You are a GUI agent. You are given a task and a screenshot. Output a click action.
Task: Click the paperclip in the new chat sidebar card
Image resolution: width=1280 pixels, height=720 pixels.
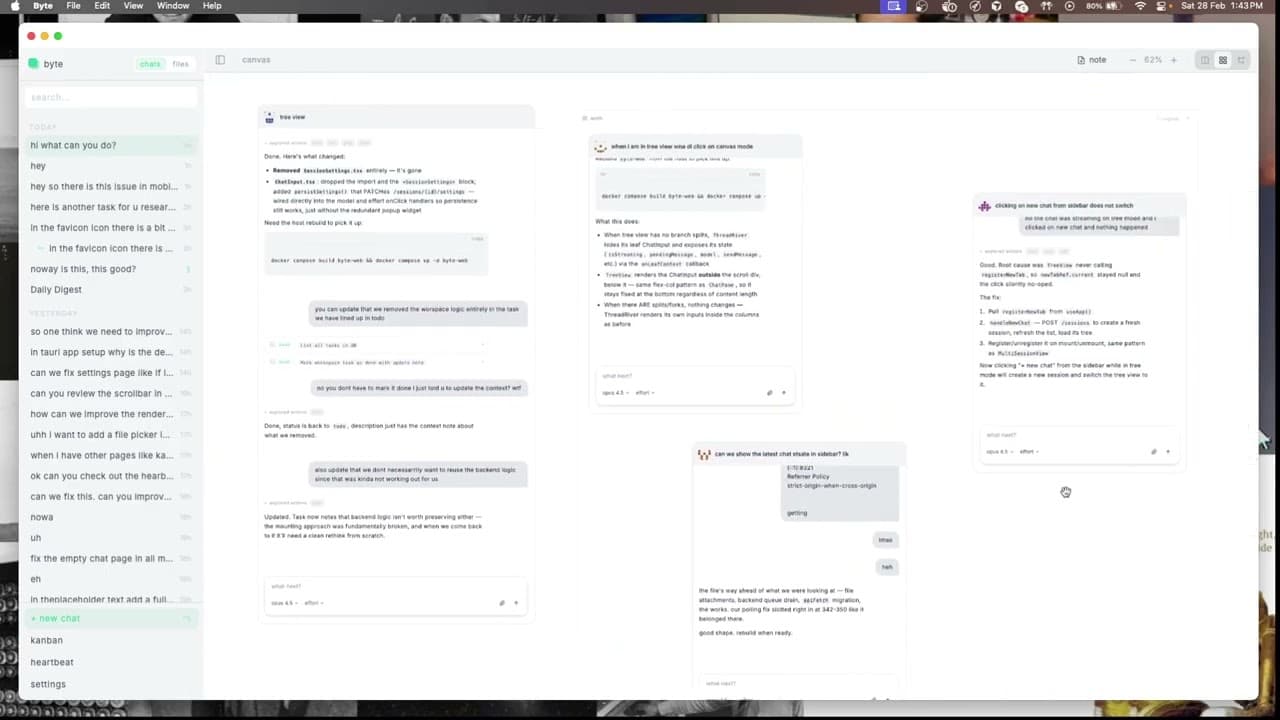click(1153, 452)
